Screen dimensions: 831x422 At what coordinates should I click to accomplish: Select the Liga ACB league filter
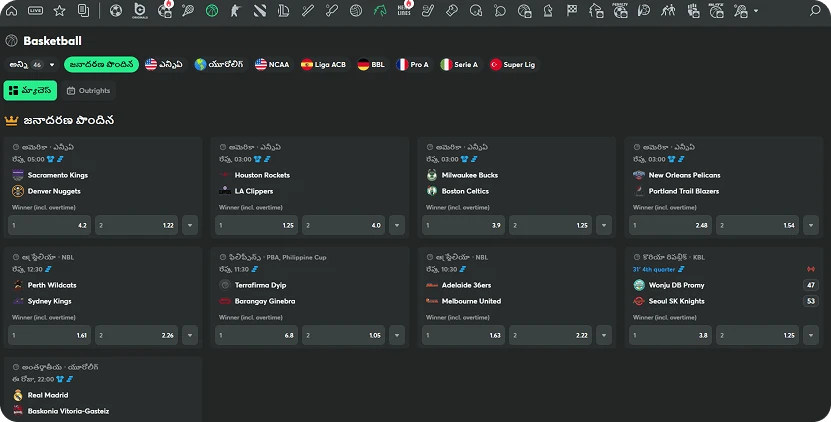(322, 64)
